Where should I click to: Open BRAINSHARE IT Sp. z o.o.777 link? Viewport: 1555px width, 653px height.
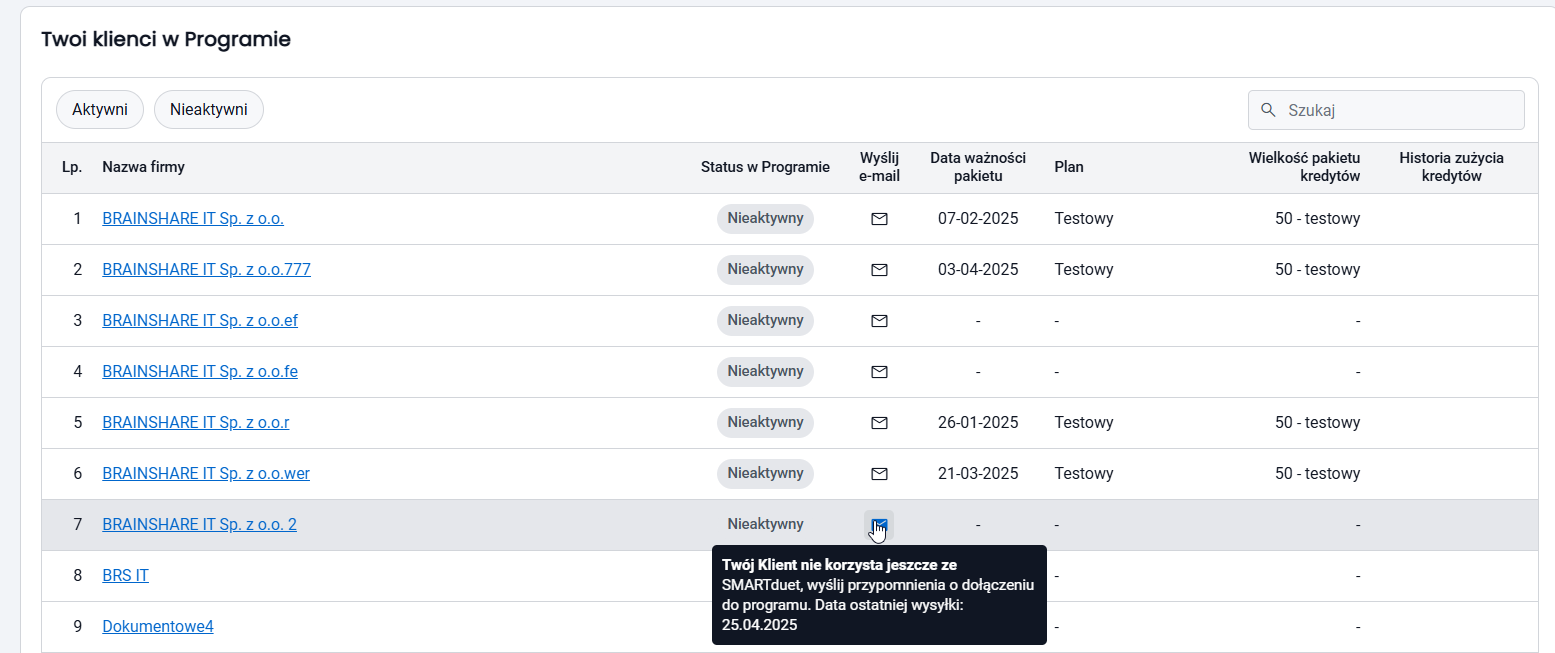tap(207, 269)
